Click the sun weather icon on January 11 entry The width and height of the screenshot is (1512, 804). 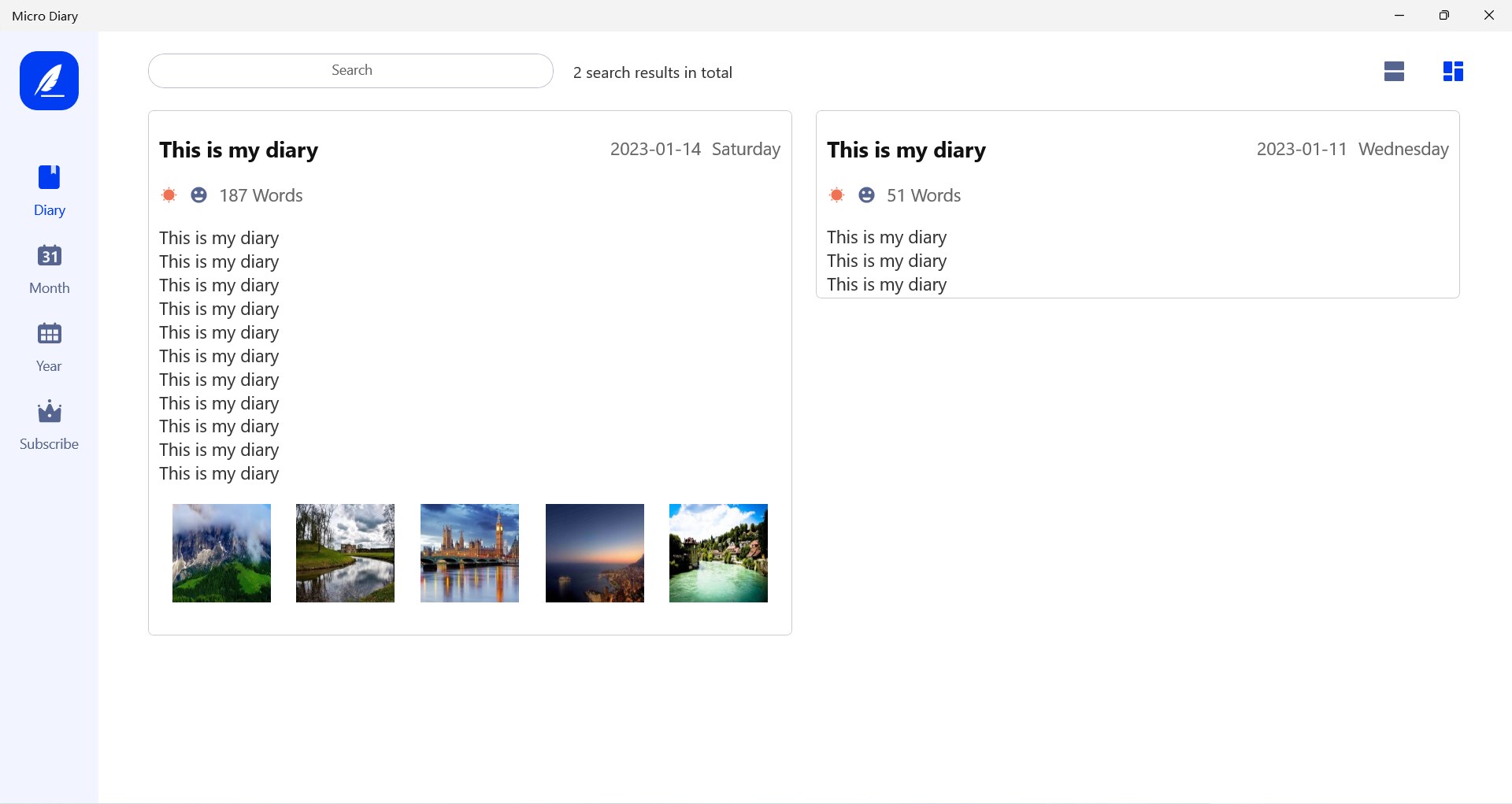click(836, 195)
